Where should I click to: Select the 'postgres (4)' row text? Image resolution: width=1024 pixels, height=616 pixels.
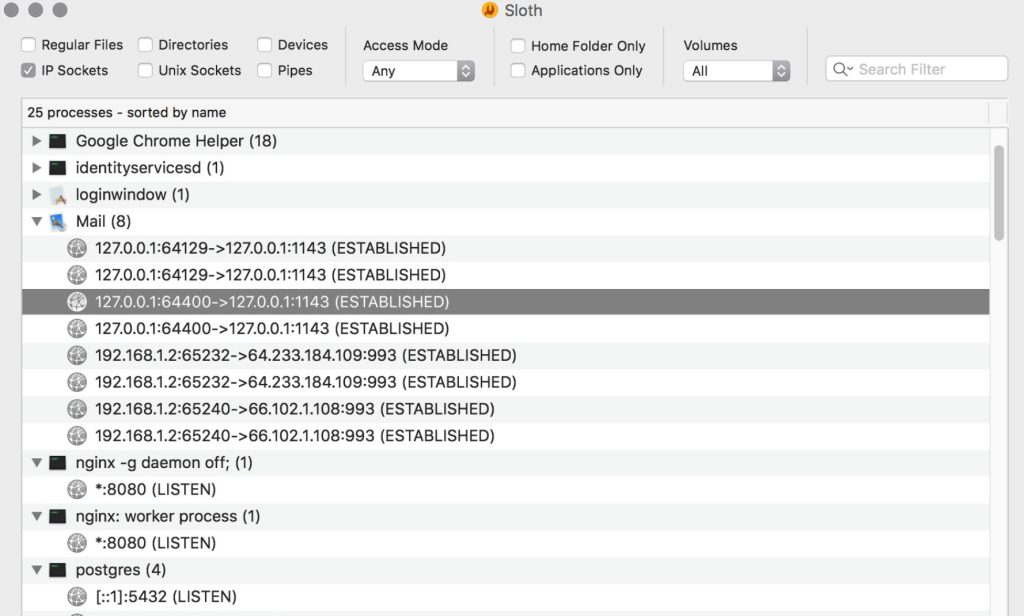[x=121, y=570]
